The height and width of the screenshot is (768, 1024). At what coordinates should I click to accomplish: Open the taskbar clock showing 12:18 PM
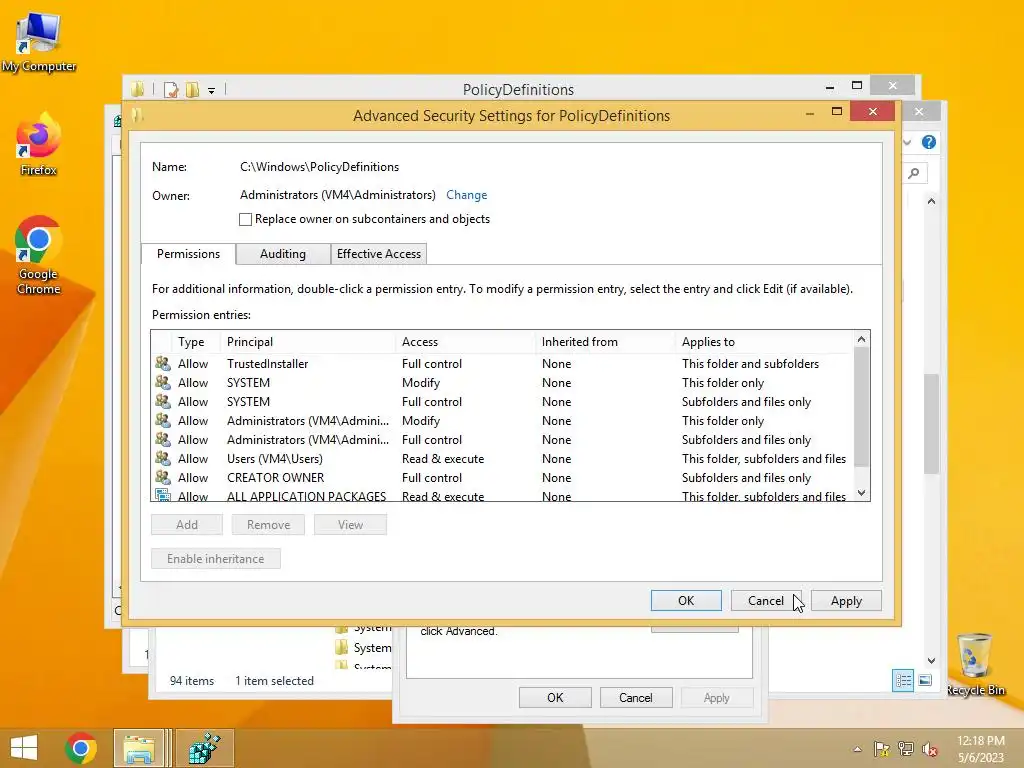click(981, 748)
